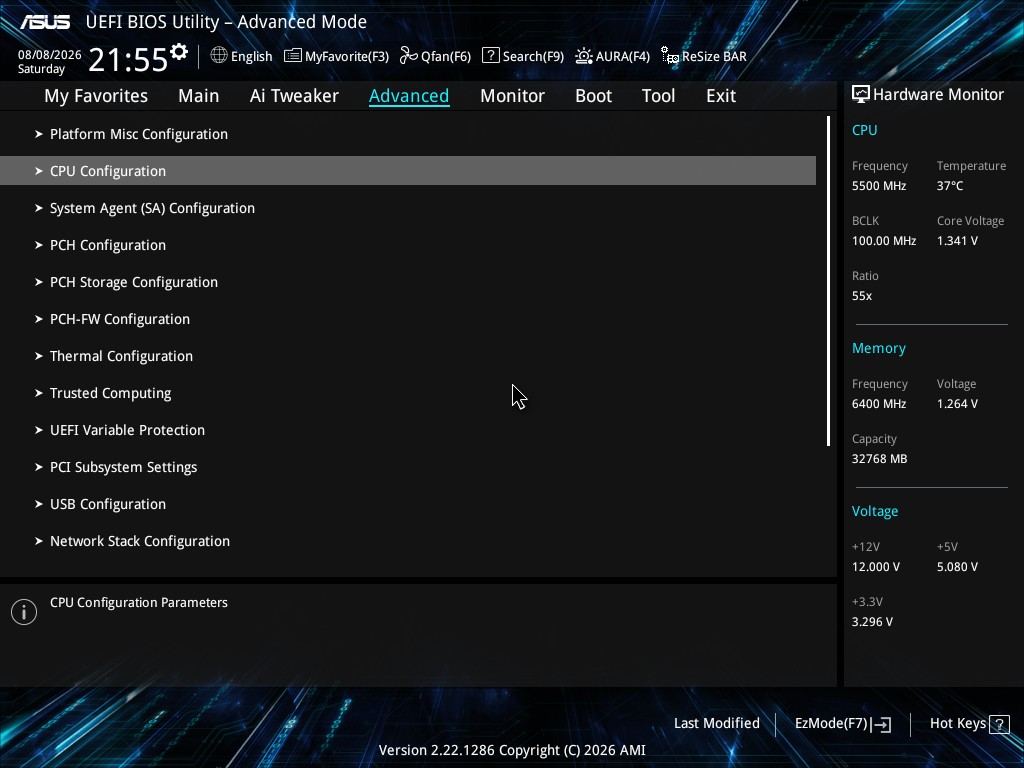
Task: Click the CPU temperature 37°C value
Action: point(950,186)
